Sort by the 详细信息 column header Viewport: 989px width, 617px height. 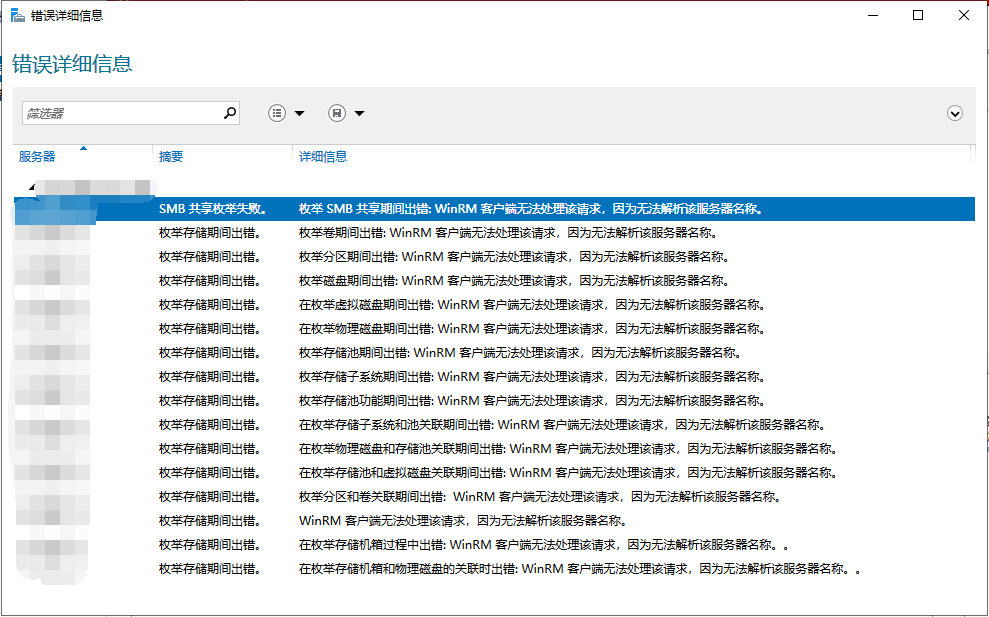pyautogui.click(x=323, y=156)
